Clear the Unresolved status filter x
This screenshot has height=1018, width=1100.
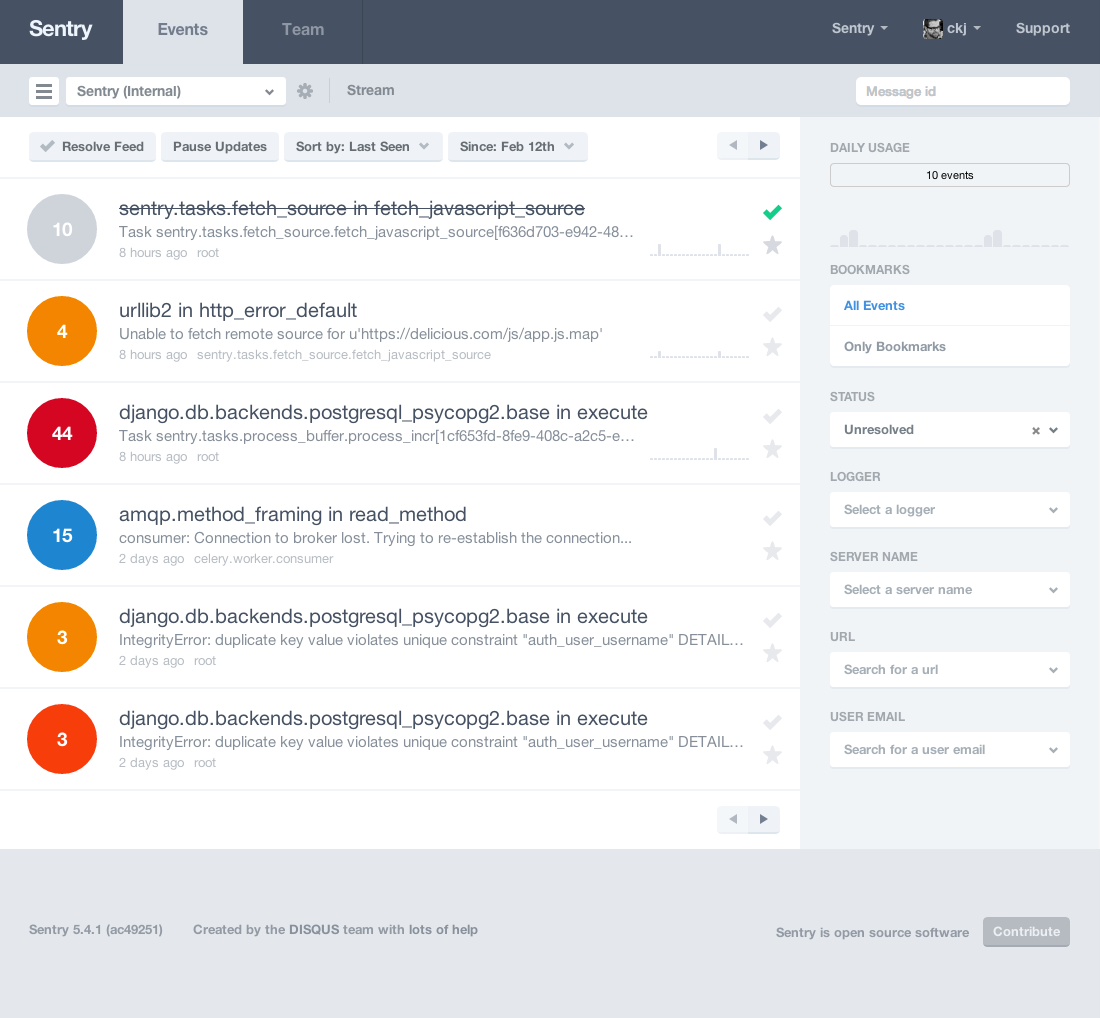click(x=1035, y=431)
